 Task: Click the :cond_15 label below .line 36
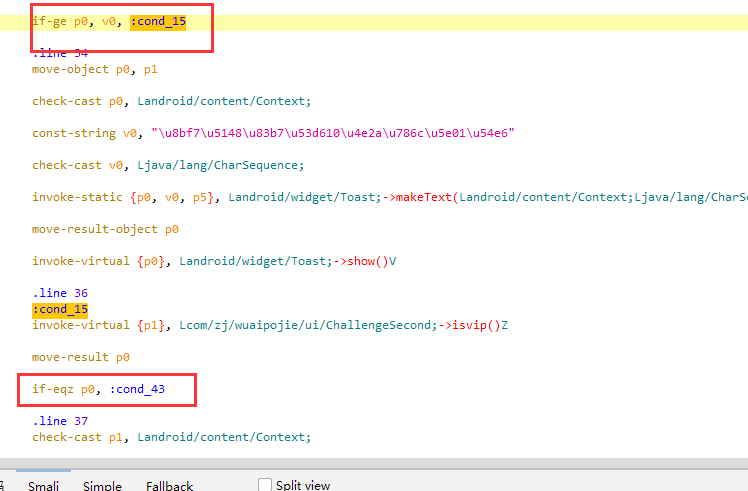(x=59, y=309)
